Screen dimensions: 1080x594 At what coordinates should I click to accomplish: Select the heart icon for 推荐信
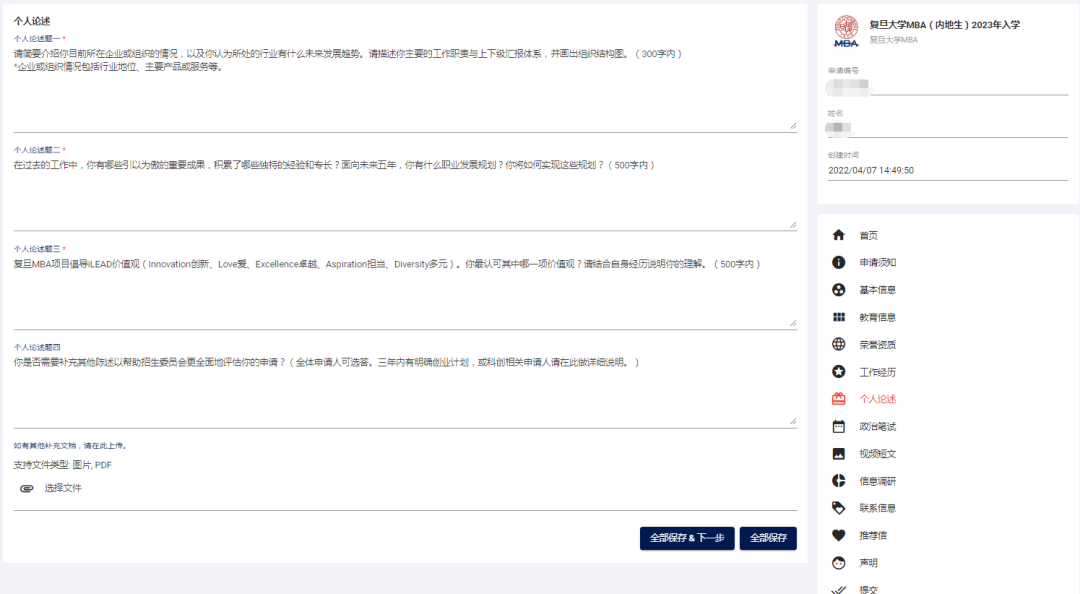coord(838,535)
